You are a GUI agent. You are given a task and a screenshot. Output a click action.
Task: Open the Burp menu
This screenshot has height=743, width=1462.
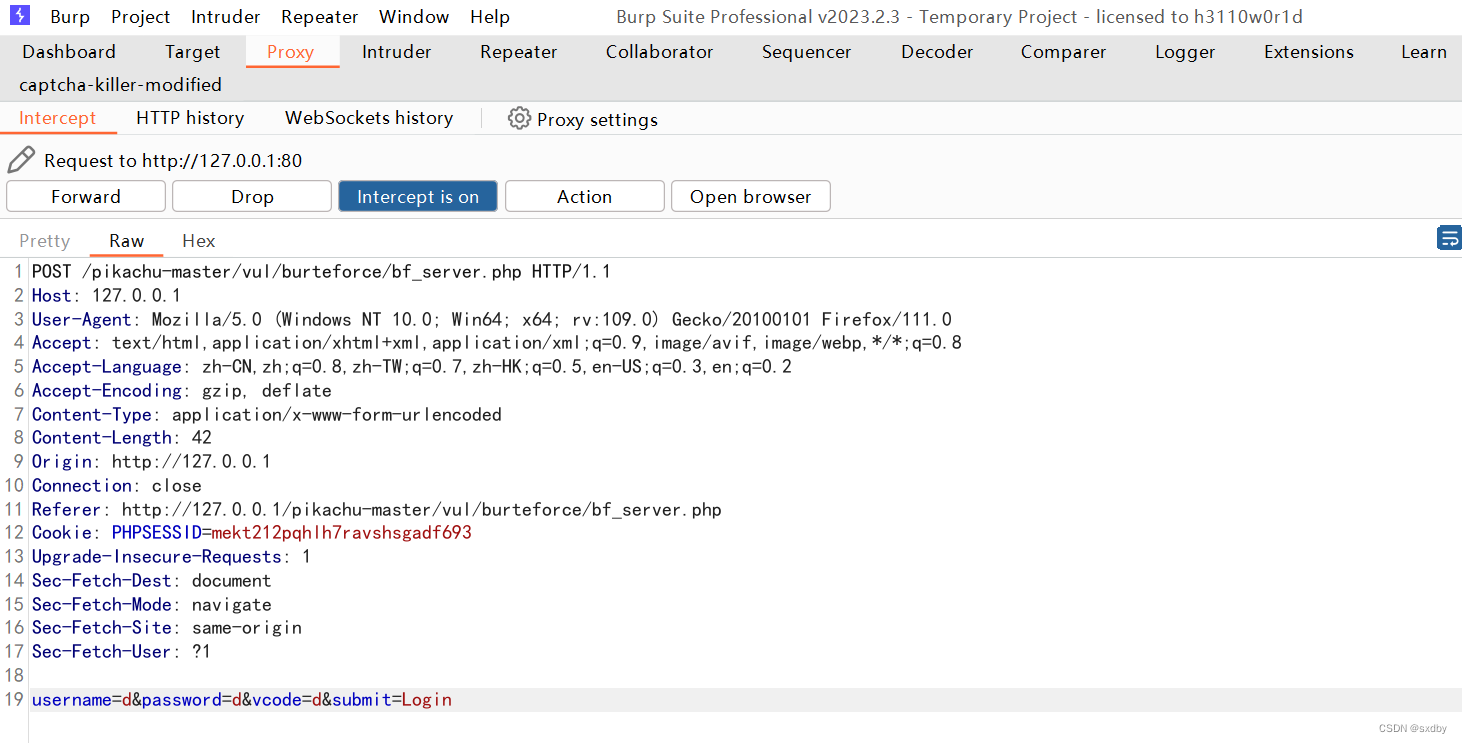[69, 17]
